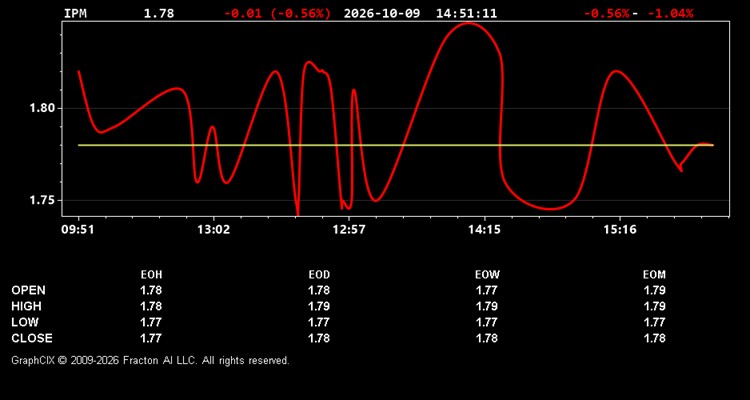Select the EOW column header
Viewport: 750px width, 400px height.
point(487,275)
